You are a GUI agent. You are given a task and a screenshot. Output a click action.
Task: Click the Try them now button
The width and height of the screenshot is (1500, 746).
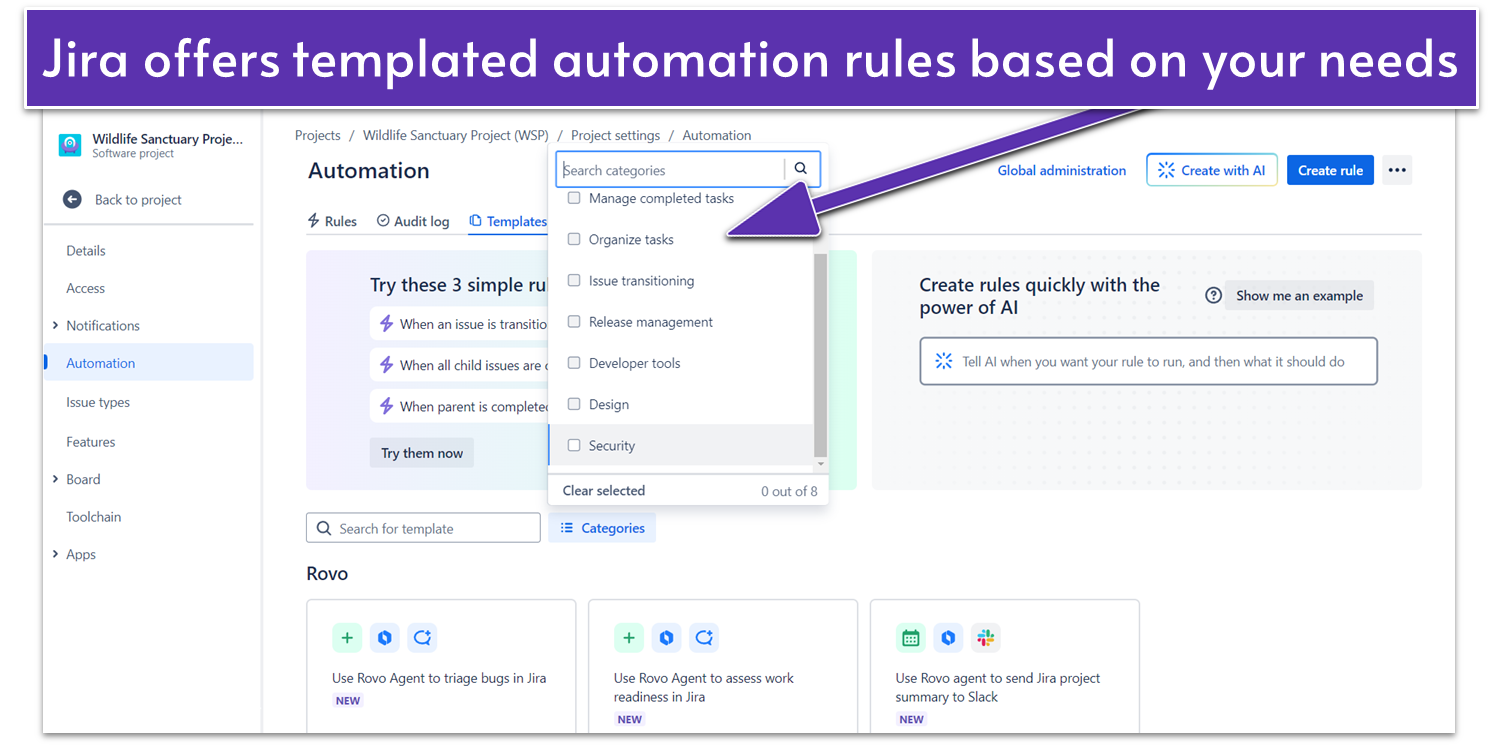coord(422,453)
